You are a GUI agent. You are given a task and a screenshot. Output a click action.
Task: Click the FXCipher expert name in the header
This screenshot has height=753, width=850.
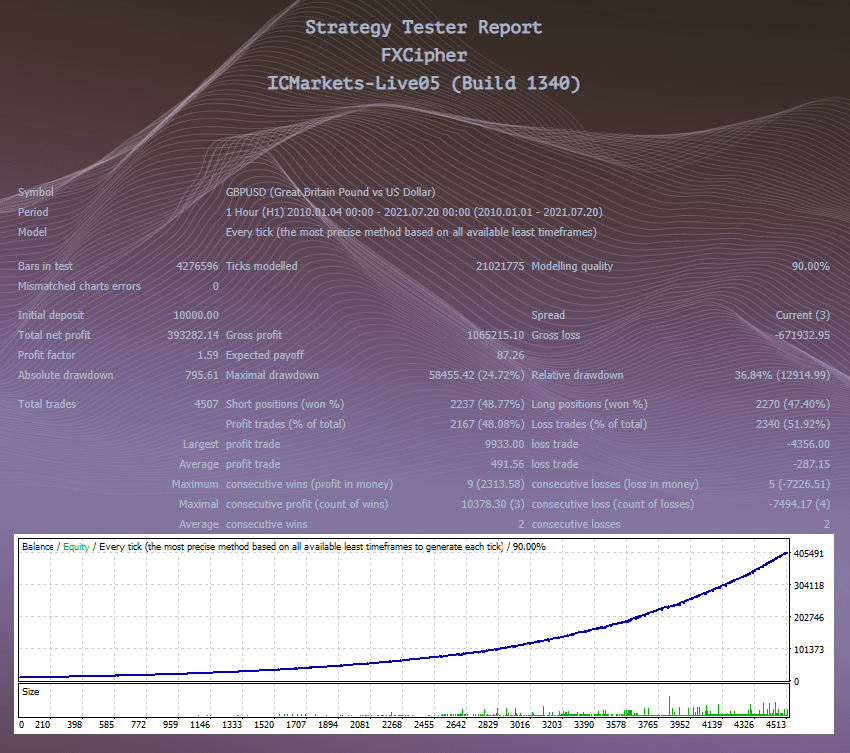point(424,56)
